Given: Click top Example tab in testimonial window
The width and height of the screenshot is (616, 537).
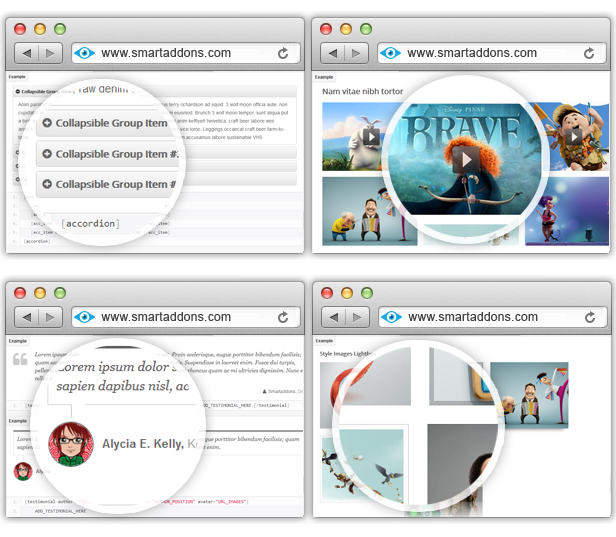Looking at the screenshot, I should pyautogui.click(x=18, y=341).
